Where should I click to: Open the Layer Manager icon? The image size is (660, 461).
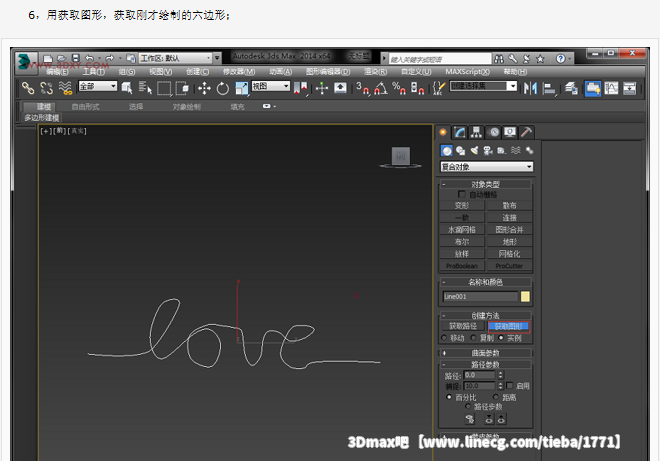click(571, 88)
